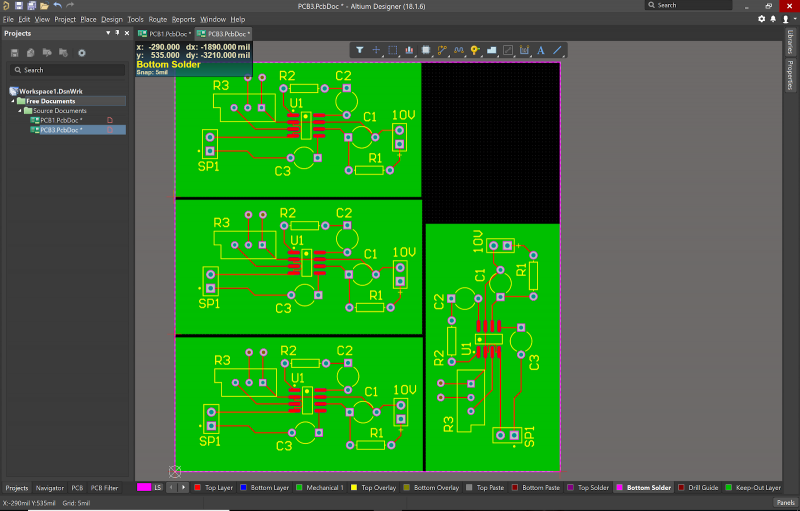
Task: Open the Tools menu
Action: [135, 19]
